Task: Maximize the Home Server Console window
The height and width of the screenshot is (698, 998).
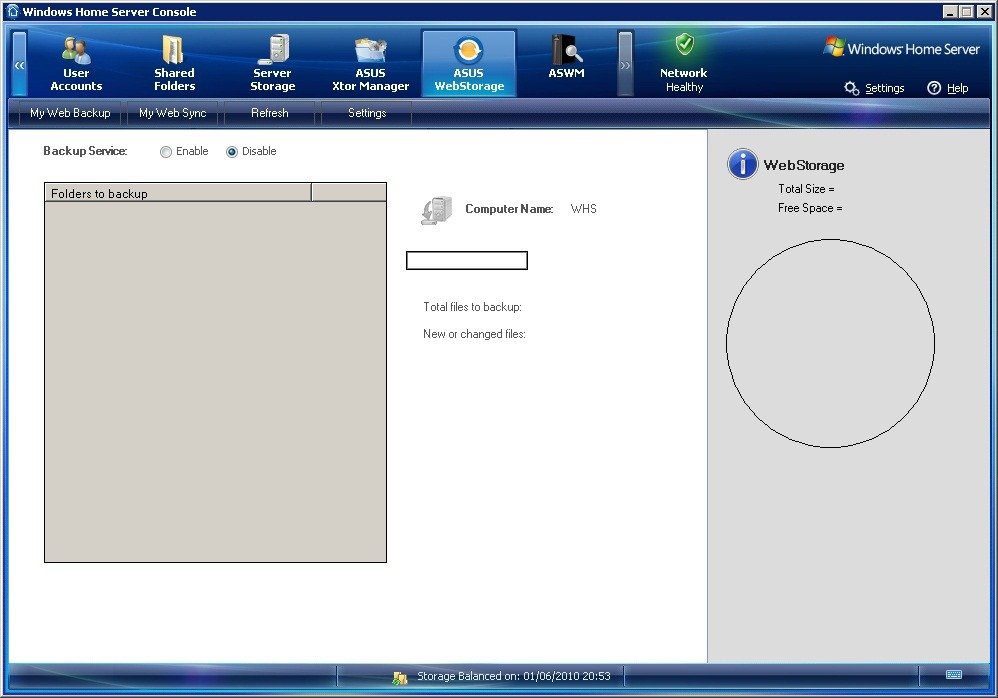Action: (x=966, y=11)
